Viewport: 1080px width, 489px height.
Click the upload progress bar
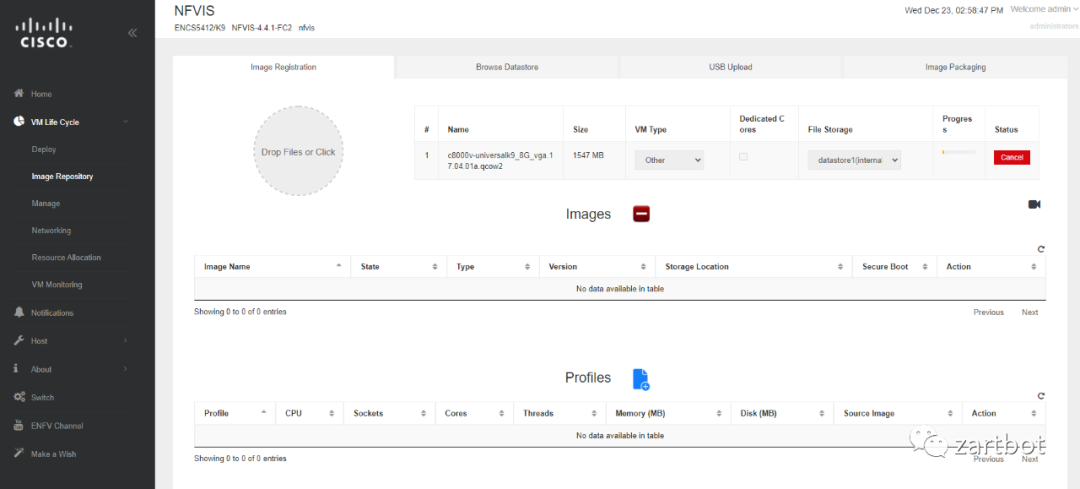point(958,152)
